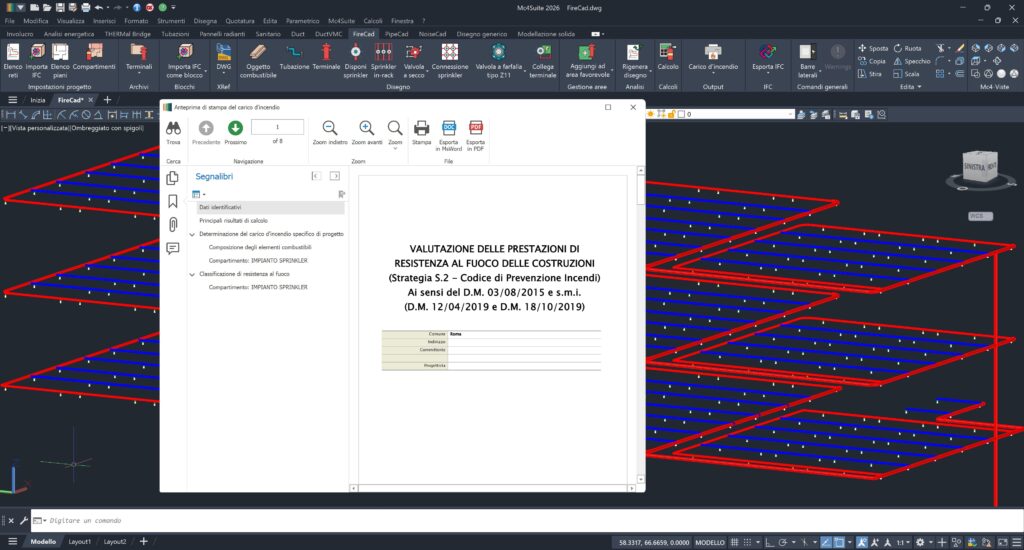This screenshot has width=1024, height=550.
Task: Expand the Edita panel arrow
Action: pyautogui.click(x=920, y=87)
